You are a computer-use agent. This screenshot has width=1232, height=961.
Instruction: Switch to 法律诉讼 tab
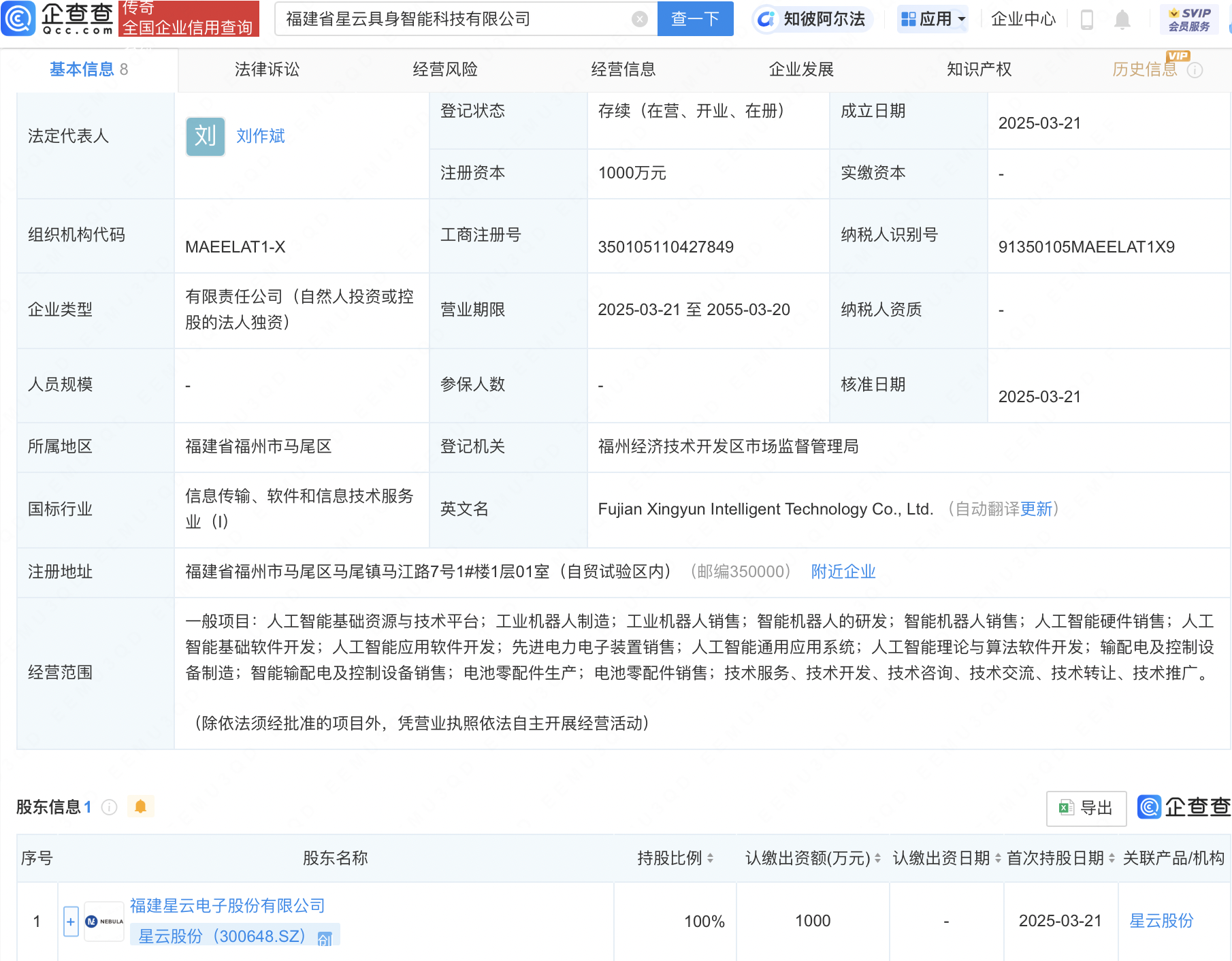tap(267, 69)
